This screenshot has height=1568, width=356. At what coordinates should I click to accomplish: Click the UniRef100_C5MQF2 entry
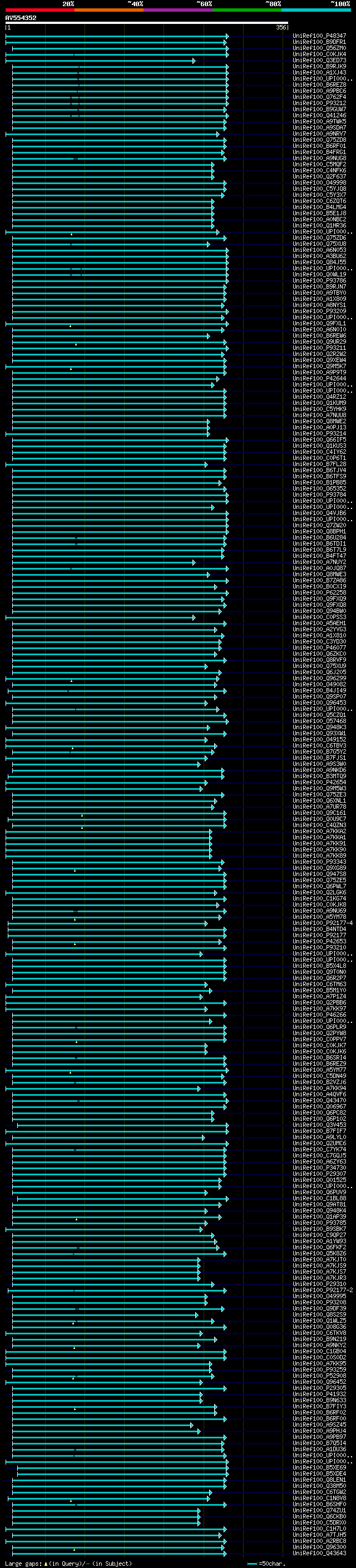[319, 164]
